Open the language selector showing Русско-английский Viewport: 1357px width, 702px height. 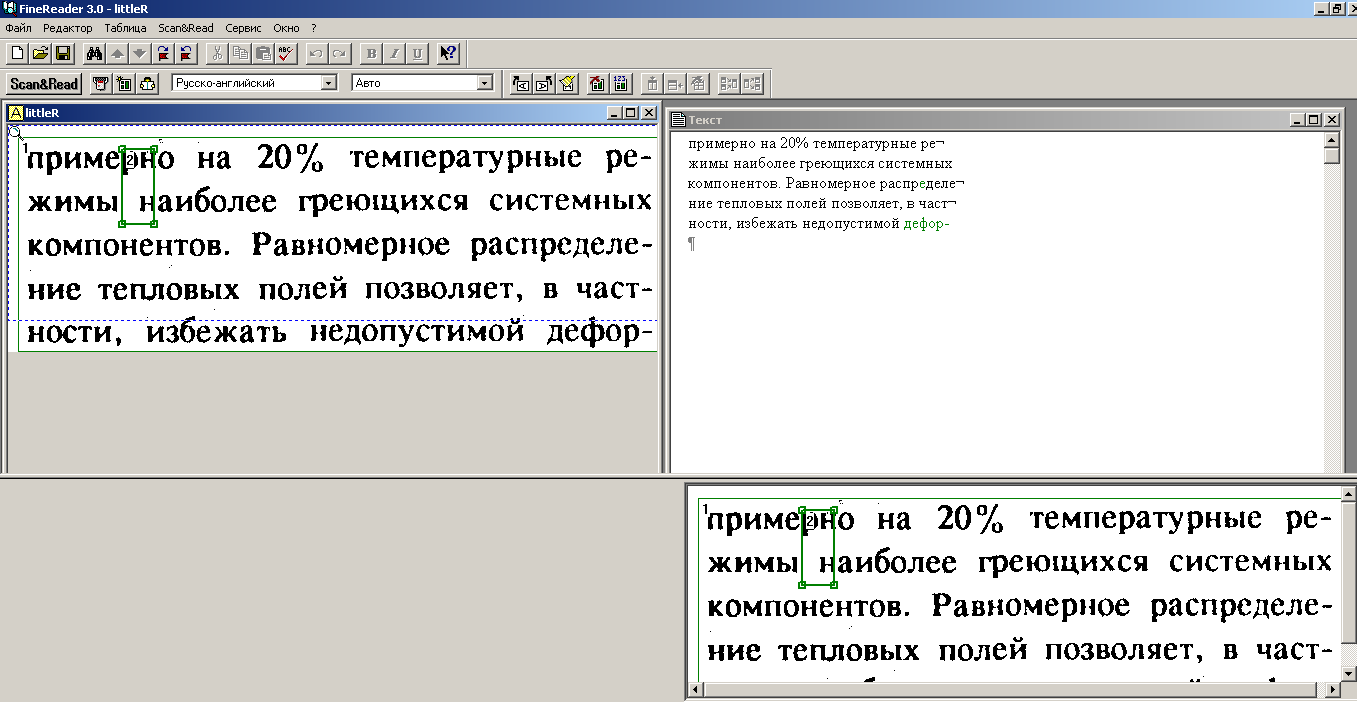(x=250, y=84)
